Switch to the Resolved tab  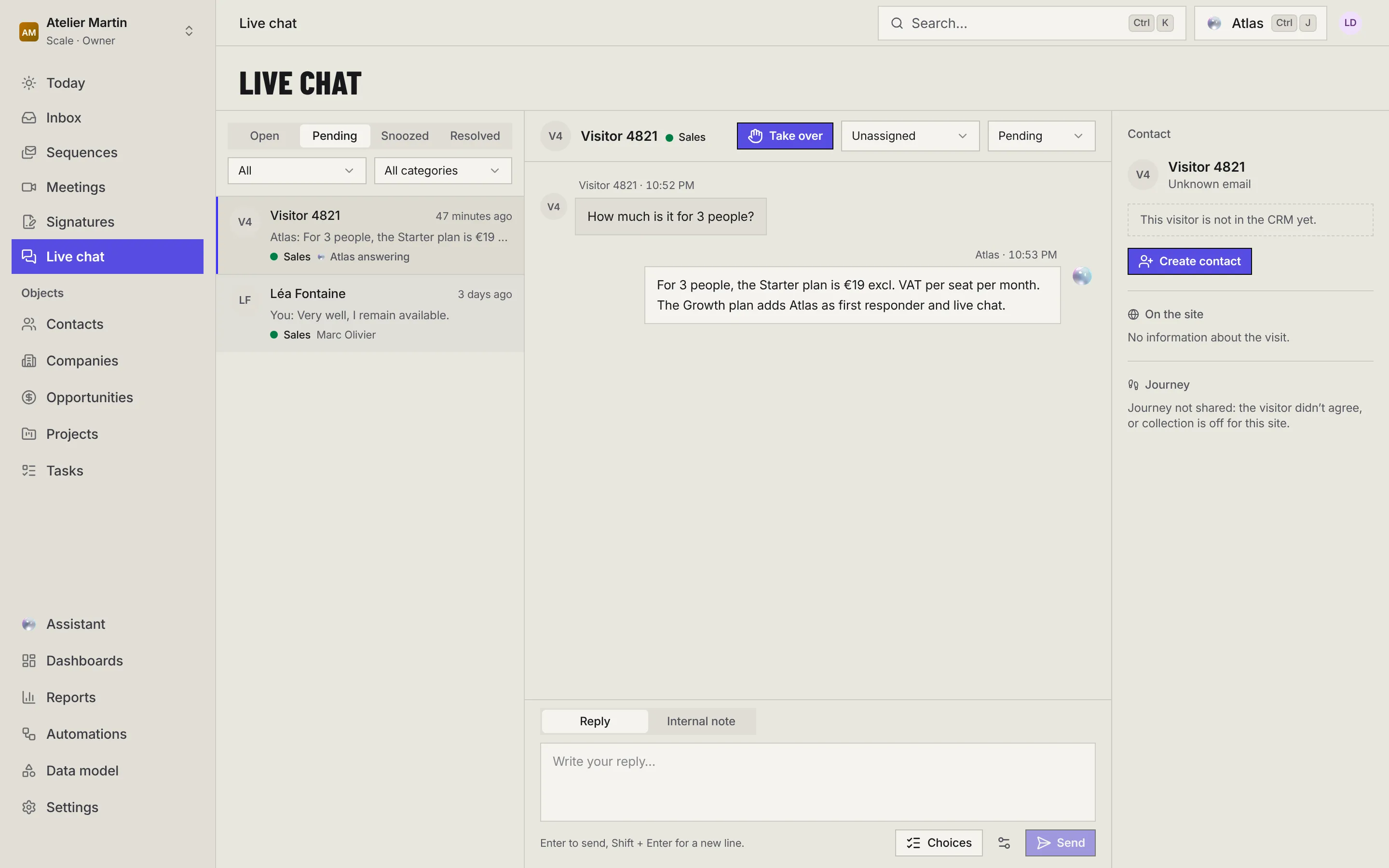click(x=475, y=136)
